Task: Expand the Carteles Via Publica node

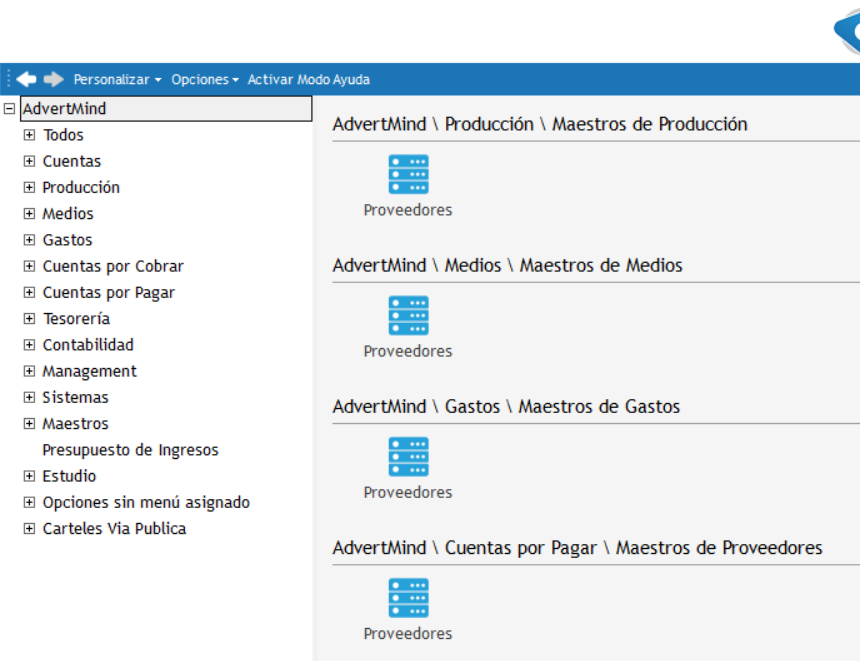Action: pos(29,529)
